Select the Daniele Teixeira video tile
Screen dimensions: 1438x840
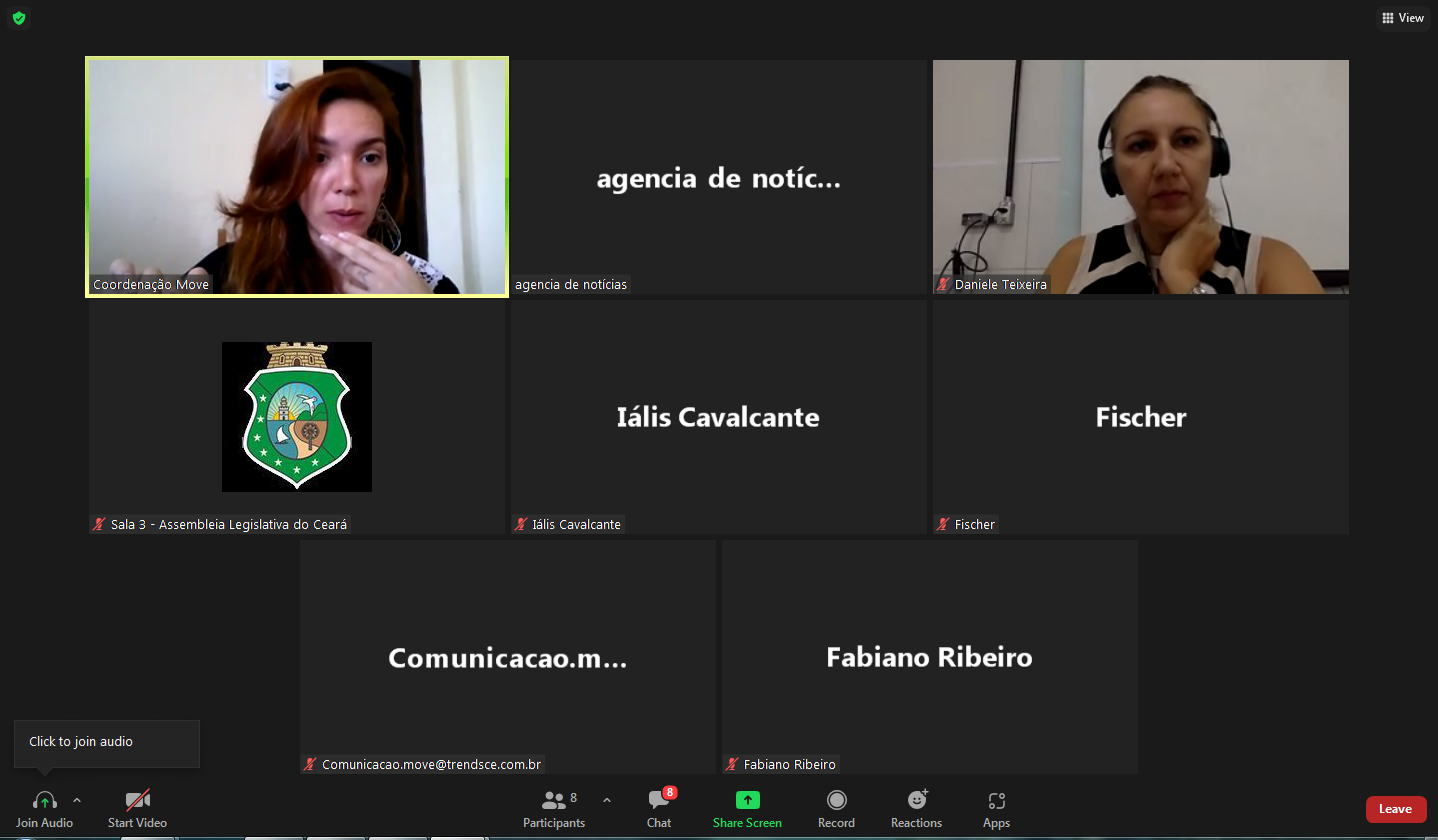coord(1140,176)
